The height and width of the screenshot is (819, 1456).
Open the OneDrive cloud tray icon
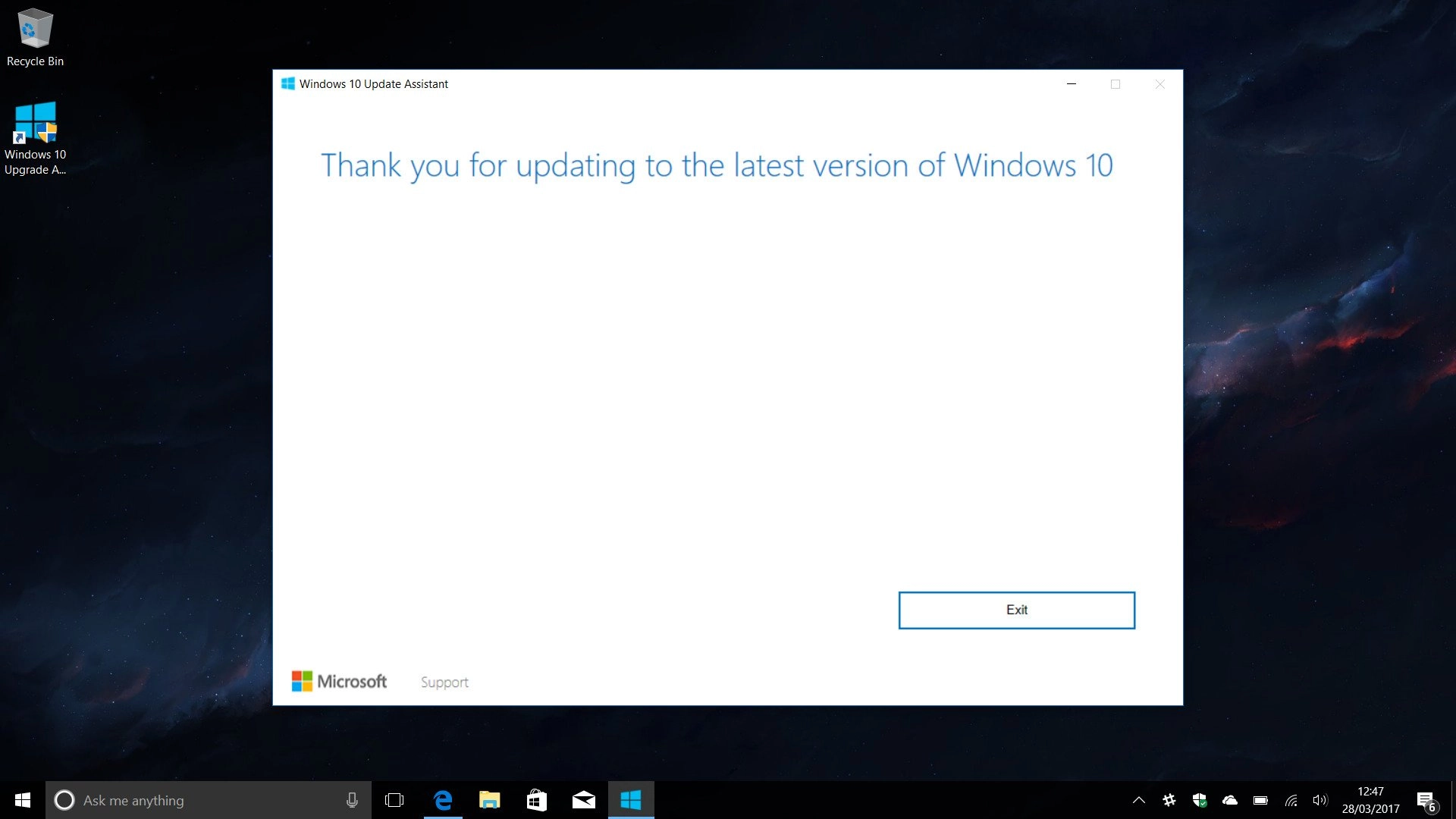tap(1230, 800)
